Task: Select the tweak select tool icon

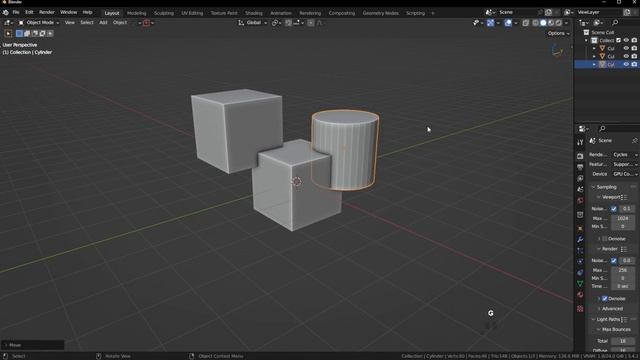Action: coord(8,33)
